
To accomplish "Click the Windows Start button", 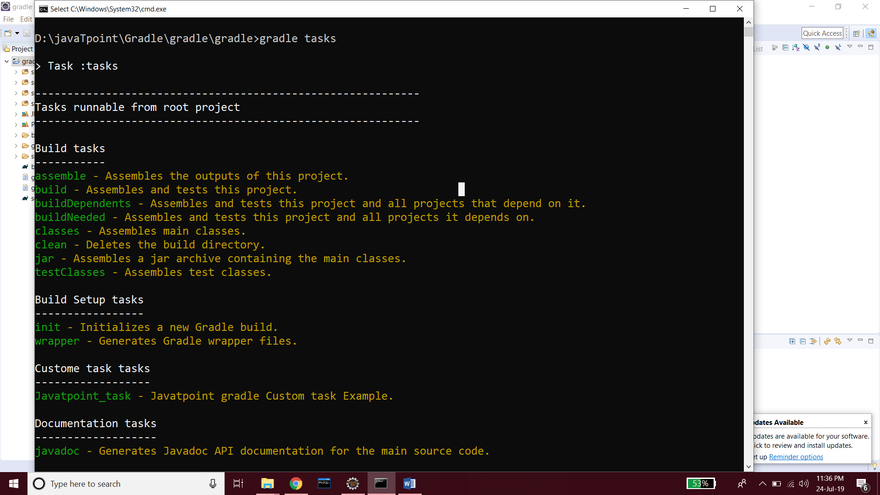I will coord(12,483).
